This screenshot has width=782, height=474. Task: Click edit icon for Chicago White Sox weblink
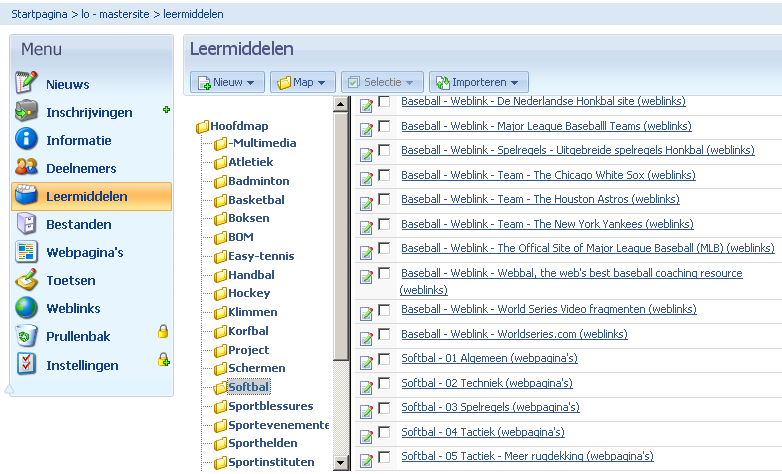pyautogui.click(x=366, y=179)
